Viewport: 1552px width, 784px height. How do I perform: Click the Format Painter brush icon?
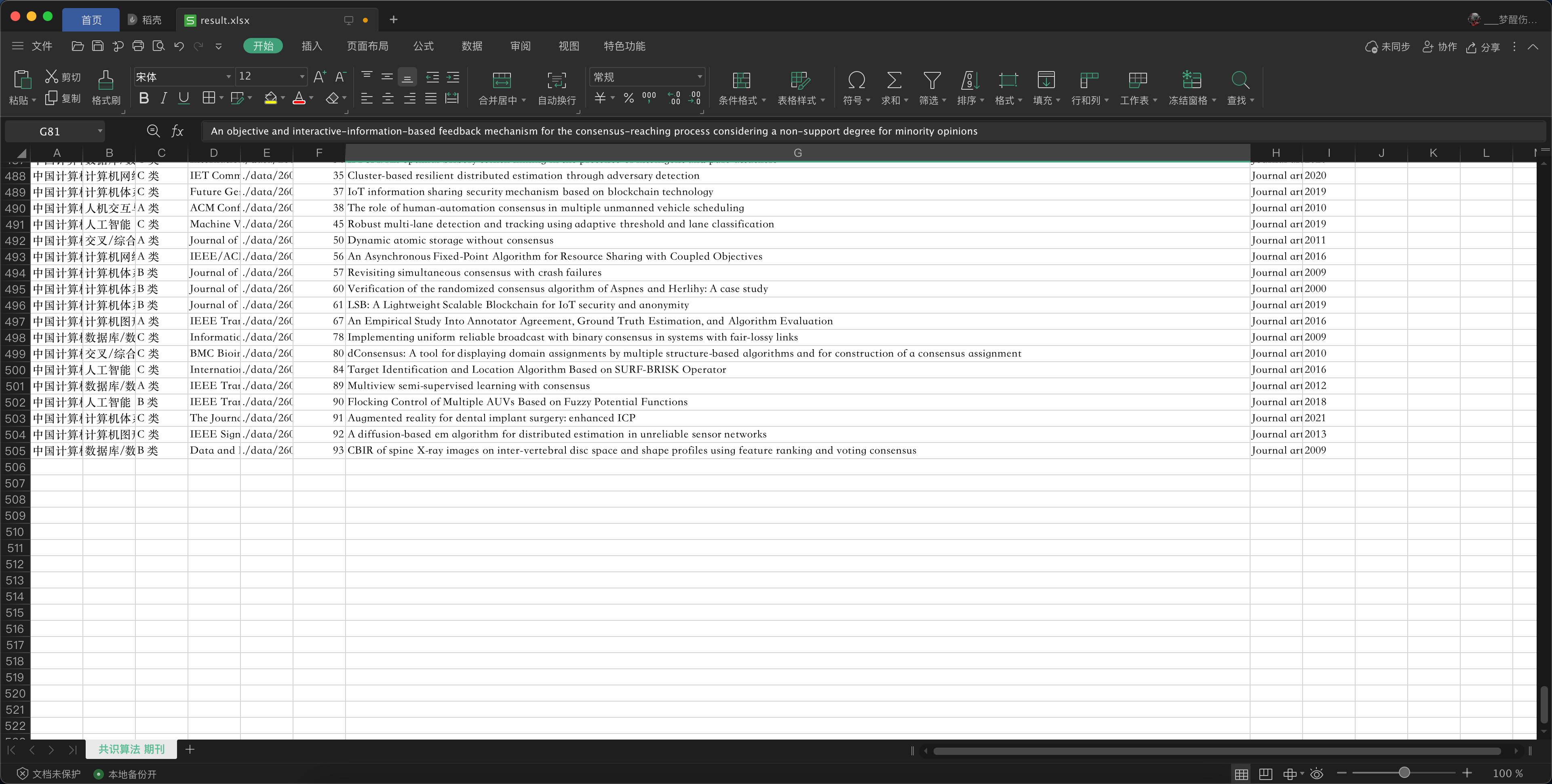click(105, 80)
